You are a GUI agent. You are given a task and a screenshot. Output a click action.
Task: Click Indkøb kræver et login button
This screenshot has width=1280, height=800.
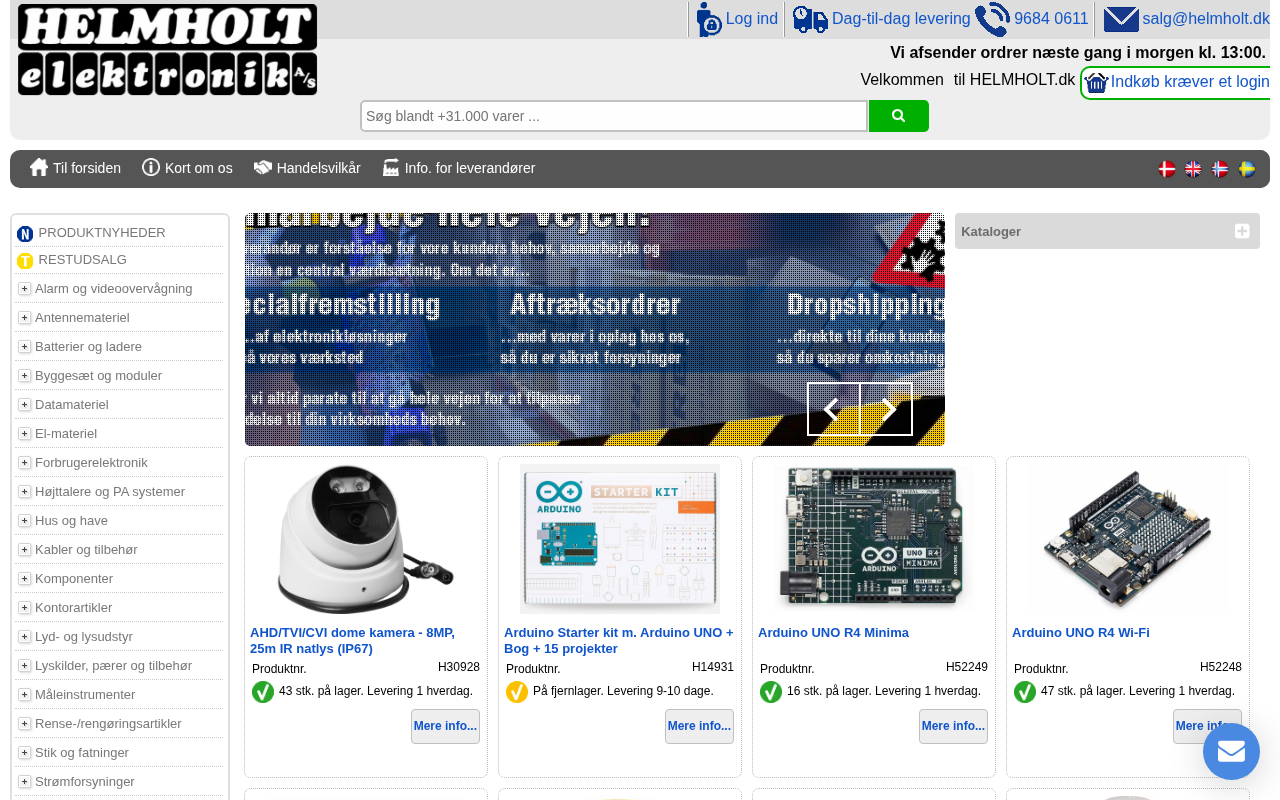(1176, 83)
